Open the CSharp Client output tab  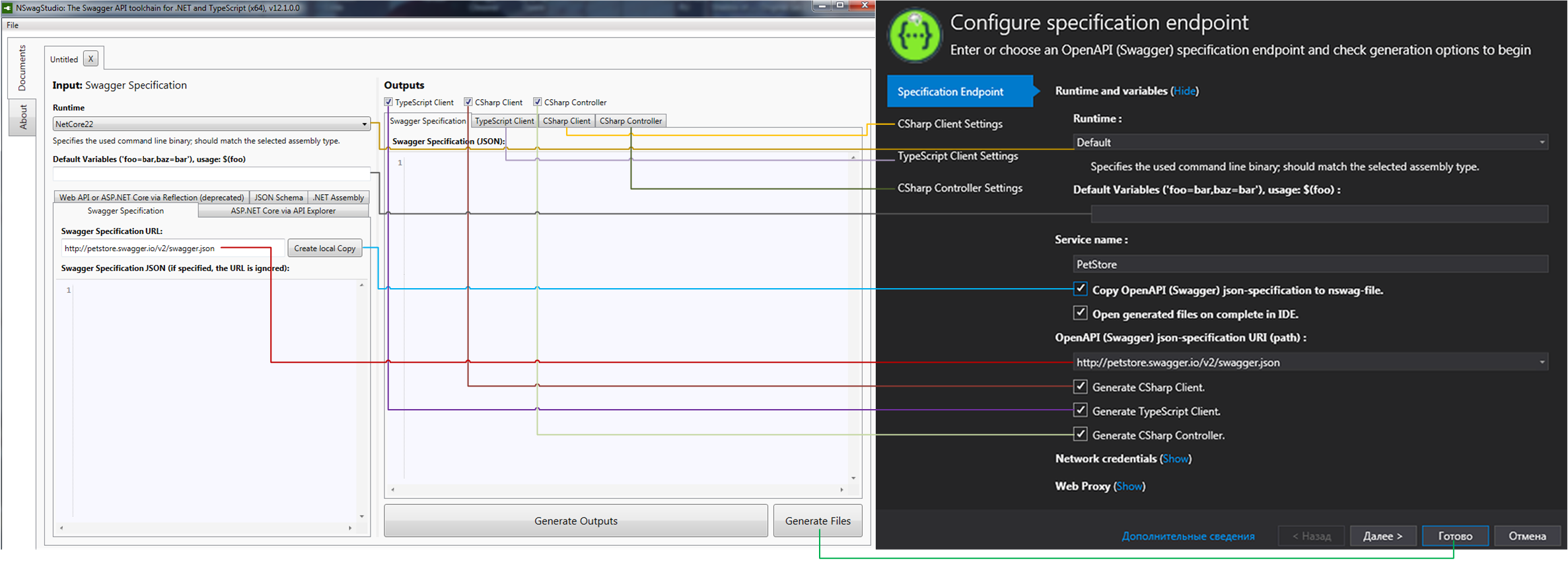[566, 121]
